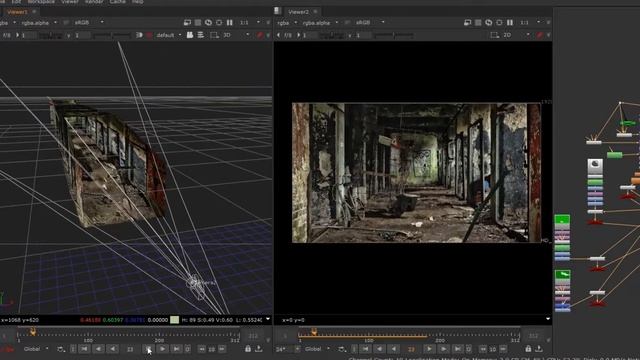Open the 'default' camera dropdown in Viewer1
The image size is (640, 360).
pyautogui.click(x=169, y=36)
